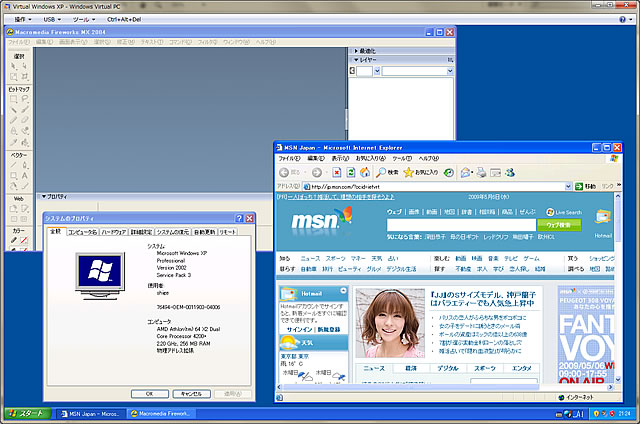Select the Subselection tool in Fireworks
Viewport: 640px width, 424px height.
click(24, 66)
